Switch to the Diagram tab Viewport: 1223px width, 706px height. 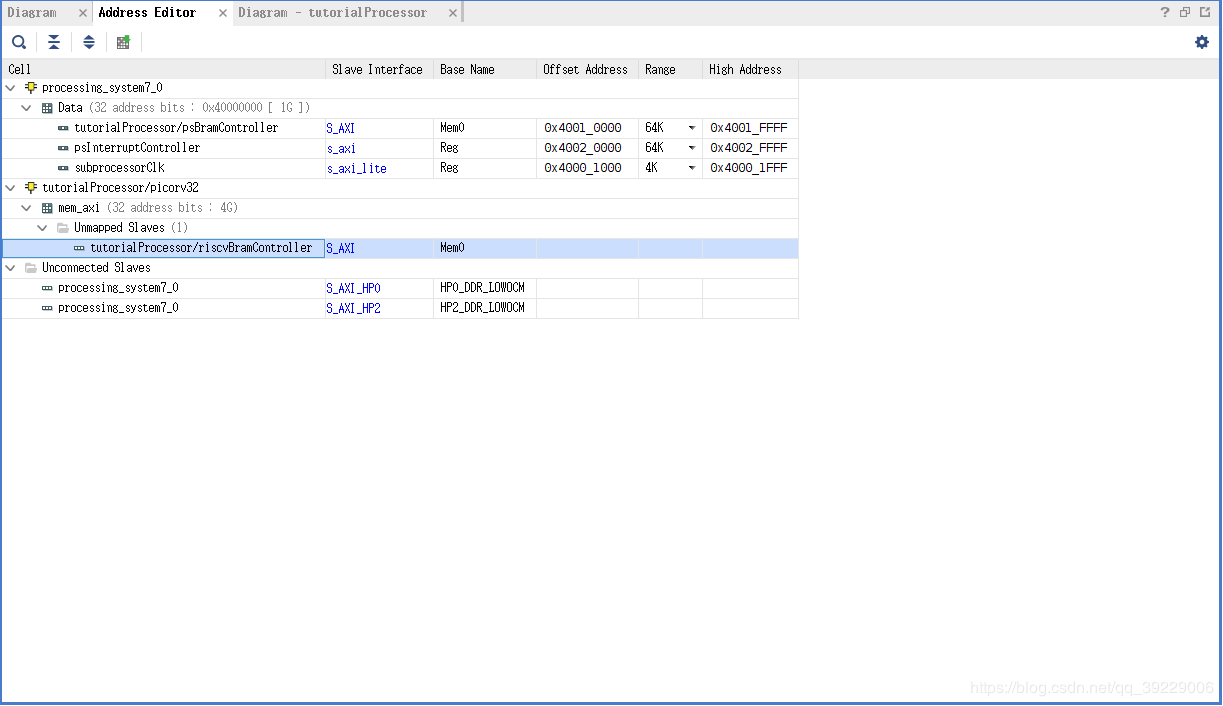click(x=32, y=13)
